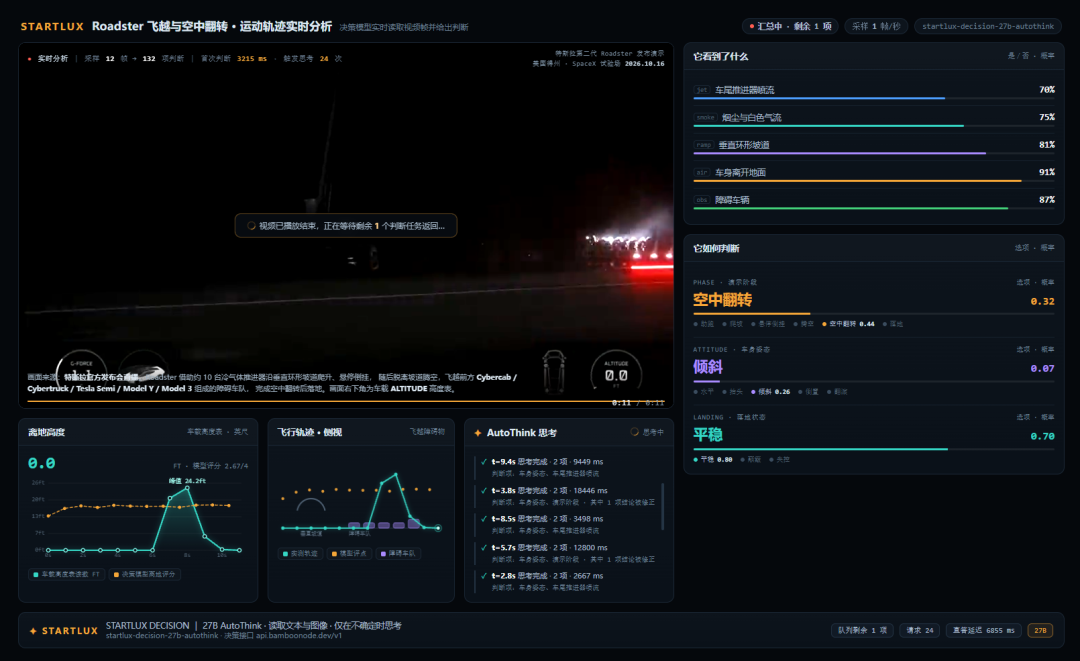1080x661 pixels.
Task: Click the 0.32 phase probability value
Action: click(1042, 302)
